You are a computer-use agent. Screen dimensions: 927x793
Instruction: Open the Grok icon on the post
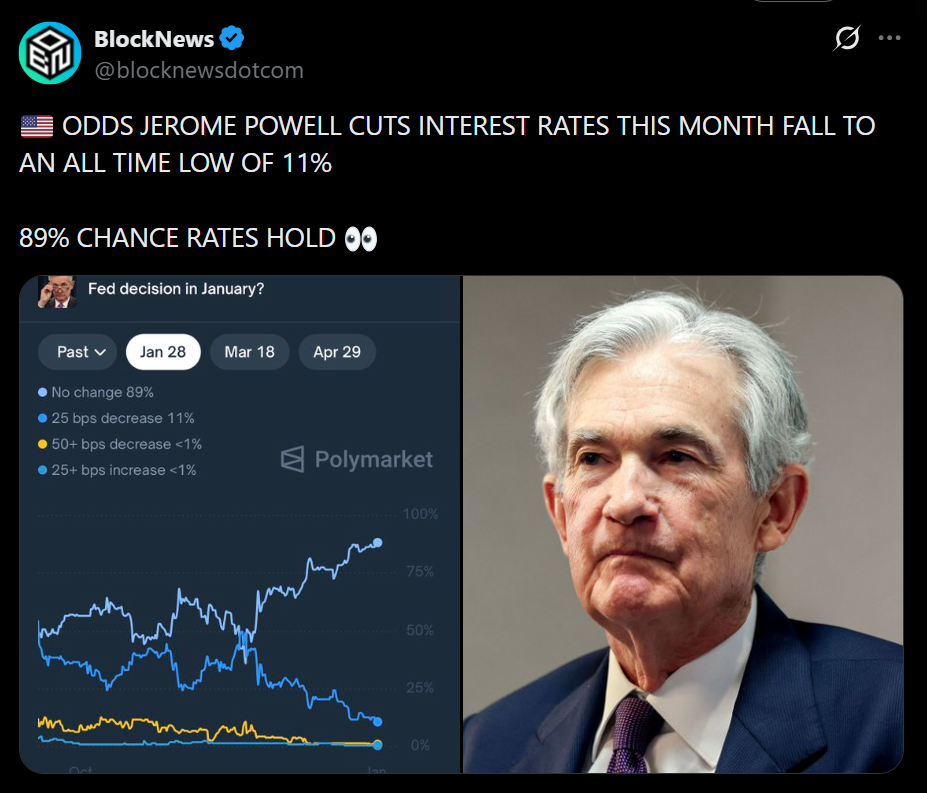pyautogui.click(x=846, y=38)
